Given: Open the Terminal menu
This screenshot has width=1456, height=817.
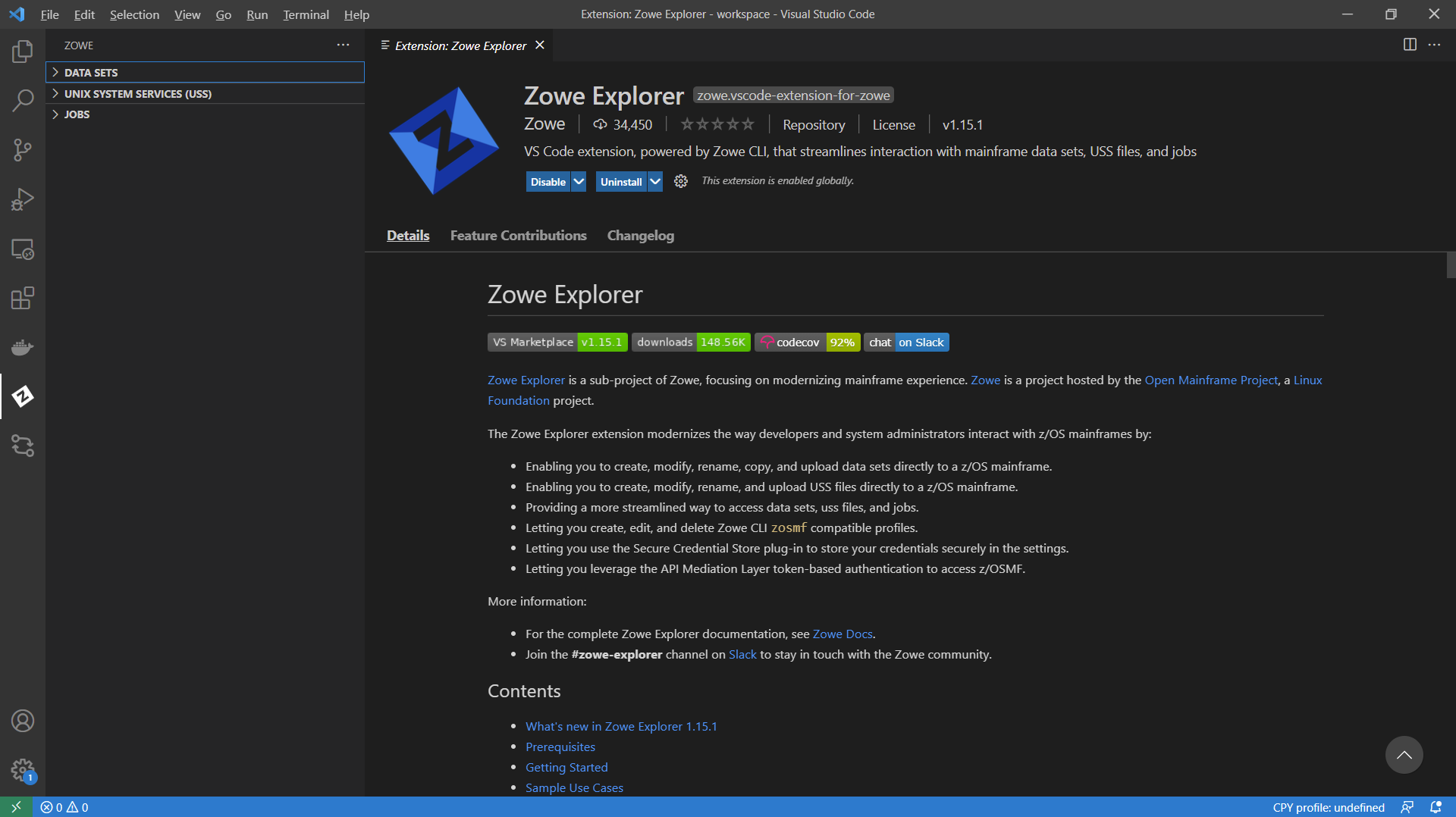Looking at the screenshot, I should click(306, 14).
